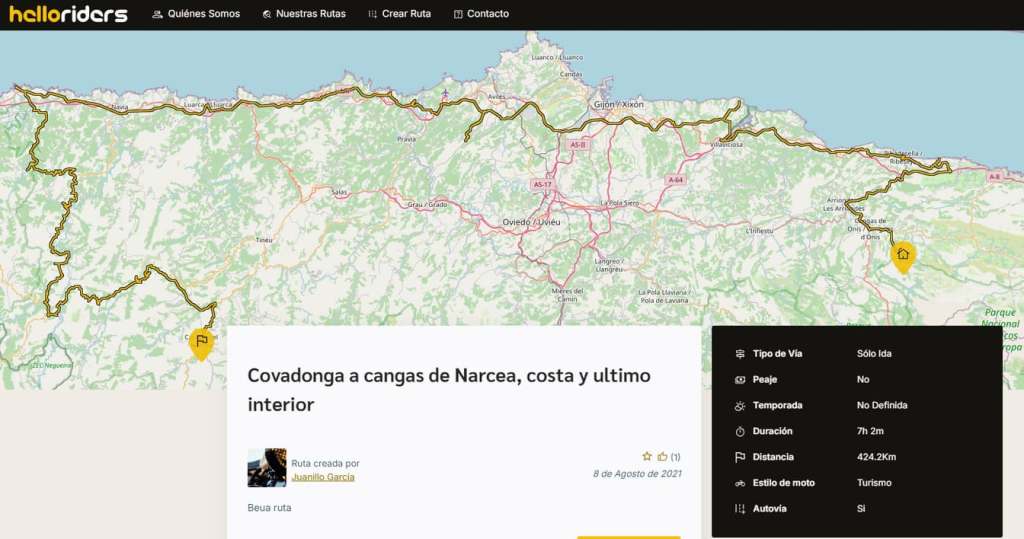Like the route with thumbs-up icon
This screenshot has height=539, width=1024.
(x=662, y=456)
